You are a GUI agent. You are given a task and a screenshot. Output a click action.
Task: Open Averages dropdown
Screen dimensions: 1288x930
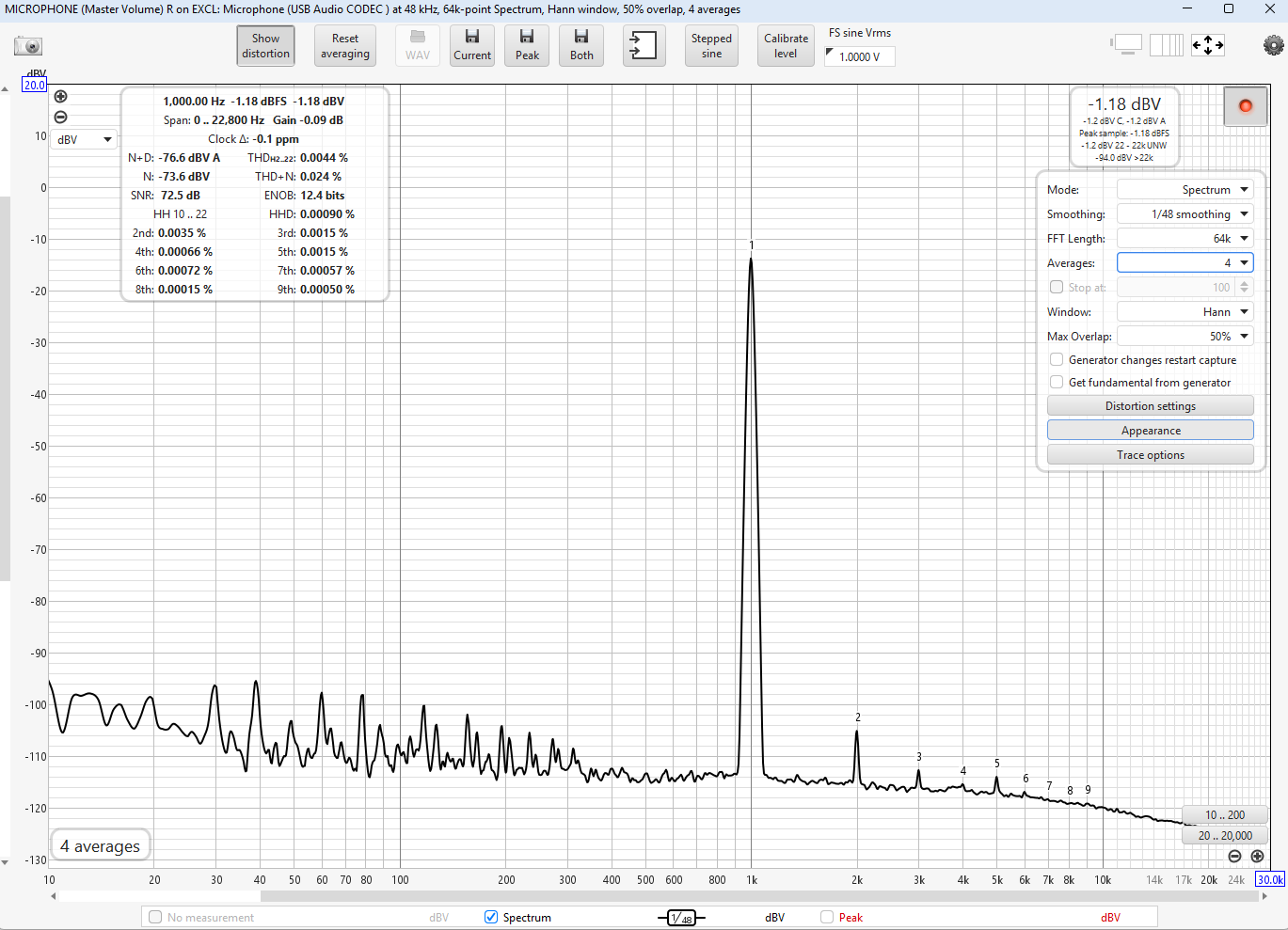(1185, 262)
